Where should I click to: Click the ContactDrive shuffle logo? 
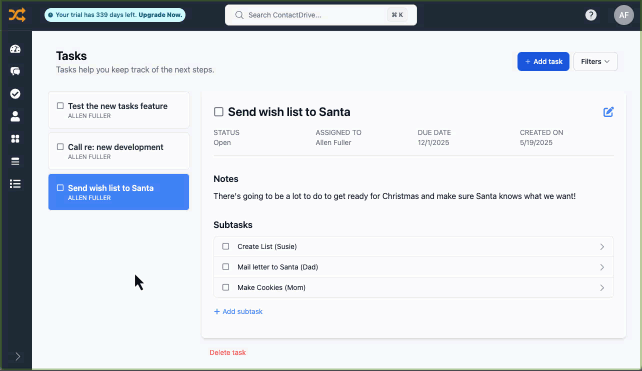coord(17,15)
